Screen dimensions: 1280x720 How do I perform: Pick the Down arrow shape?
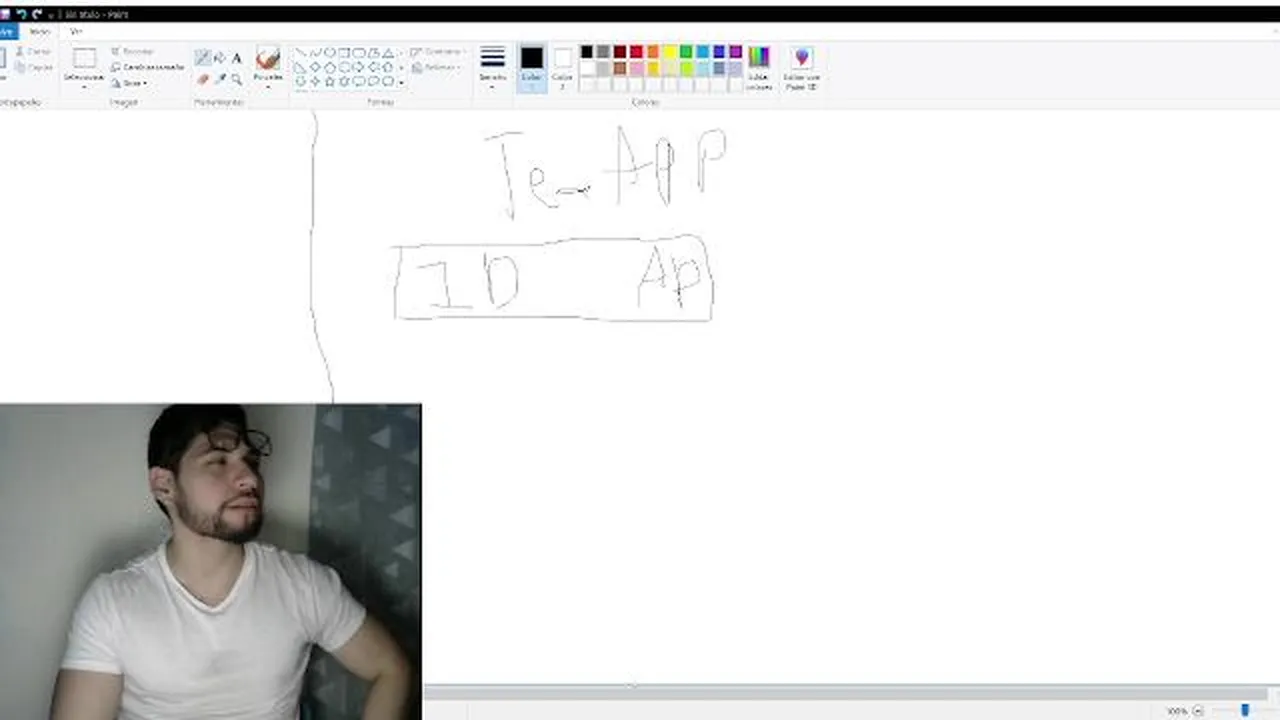[x=300, y=81]
